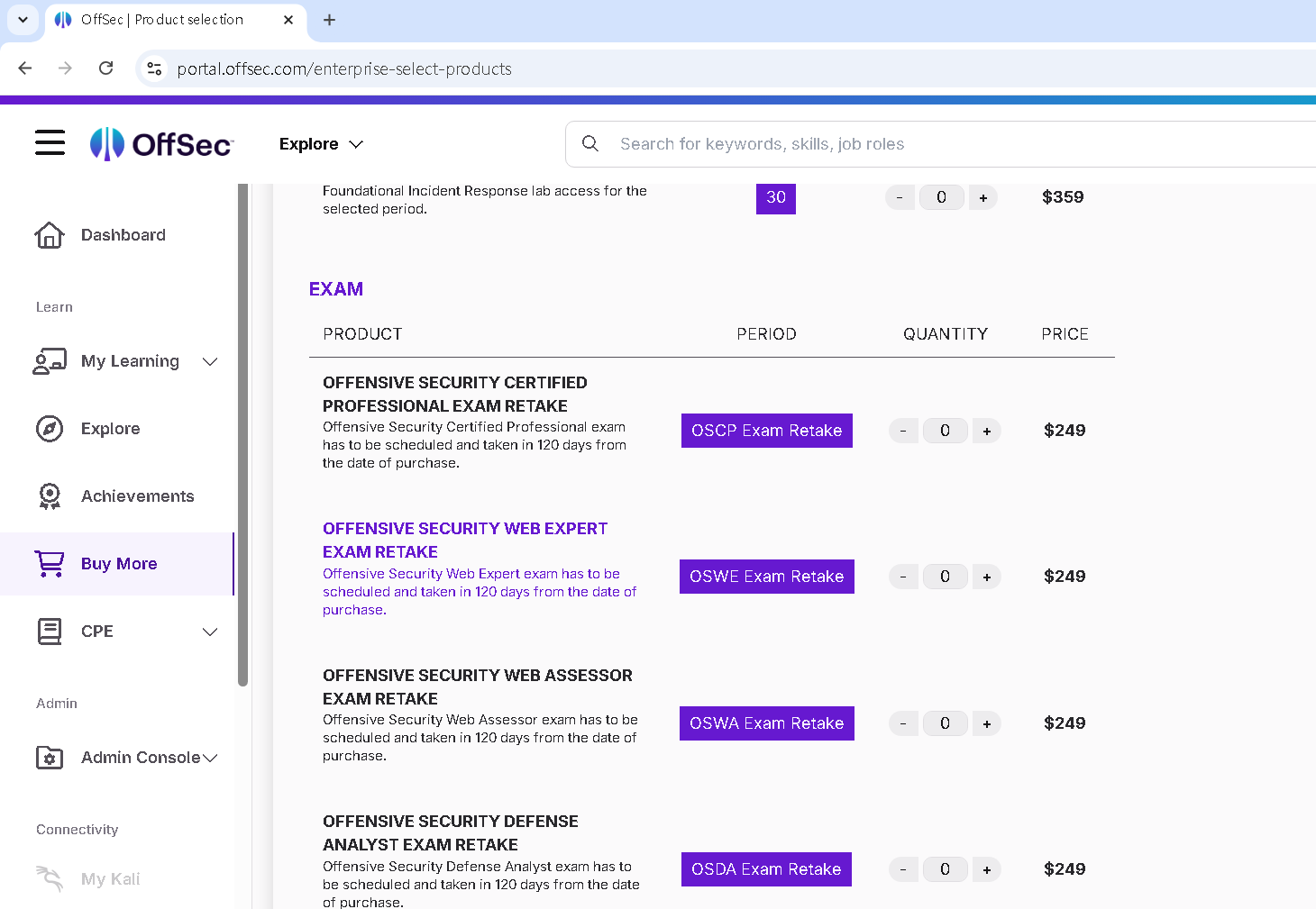Select the 30 day period button
Image resolution: width=1316 pixels, height=909 pixels.
pyautogui.click(x=776, y=197)
